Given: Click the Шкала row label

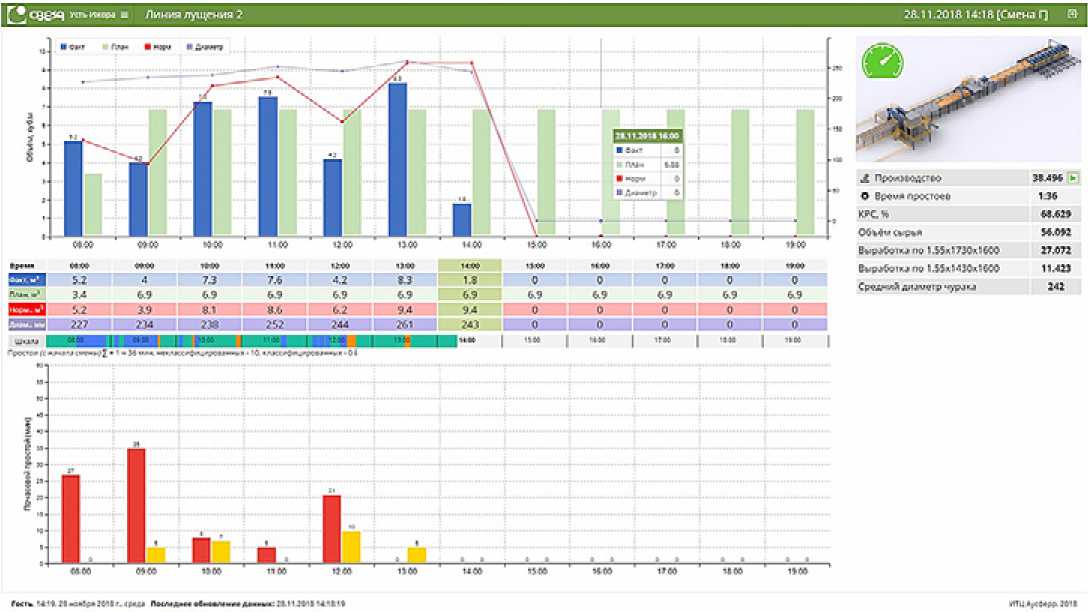Looking at the screenshot, I should click(26, 341).
